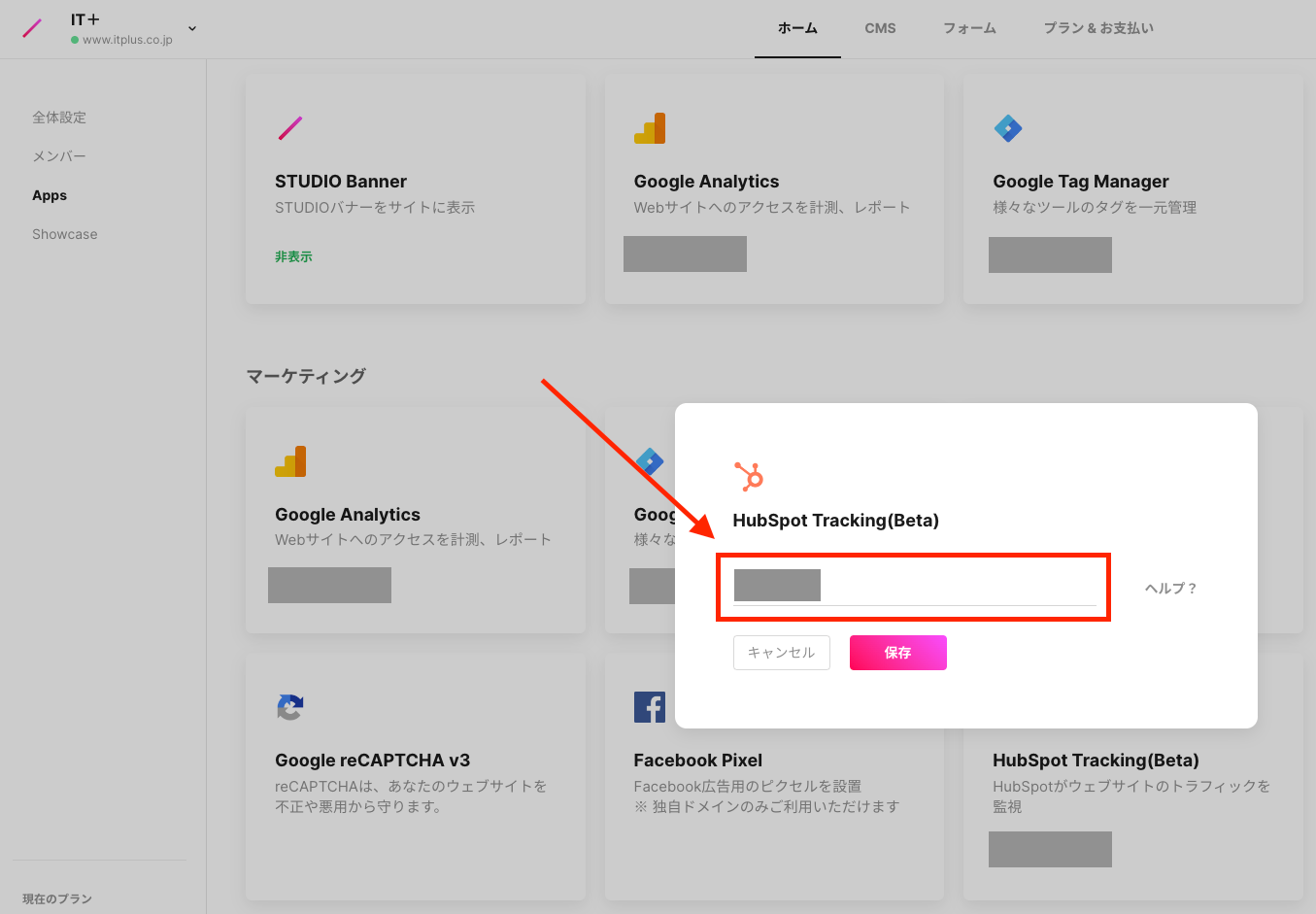Click the 保存 button to save HubSpot tracking
Viewport: 1316px width, 914px height.
point(897,652)
